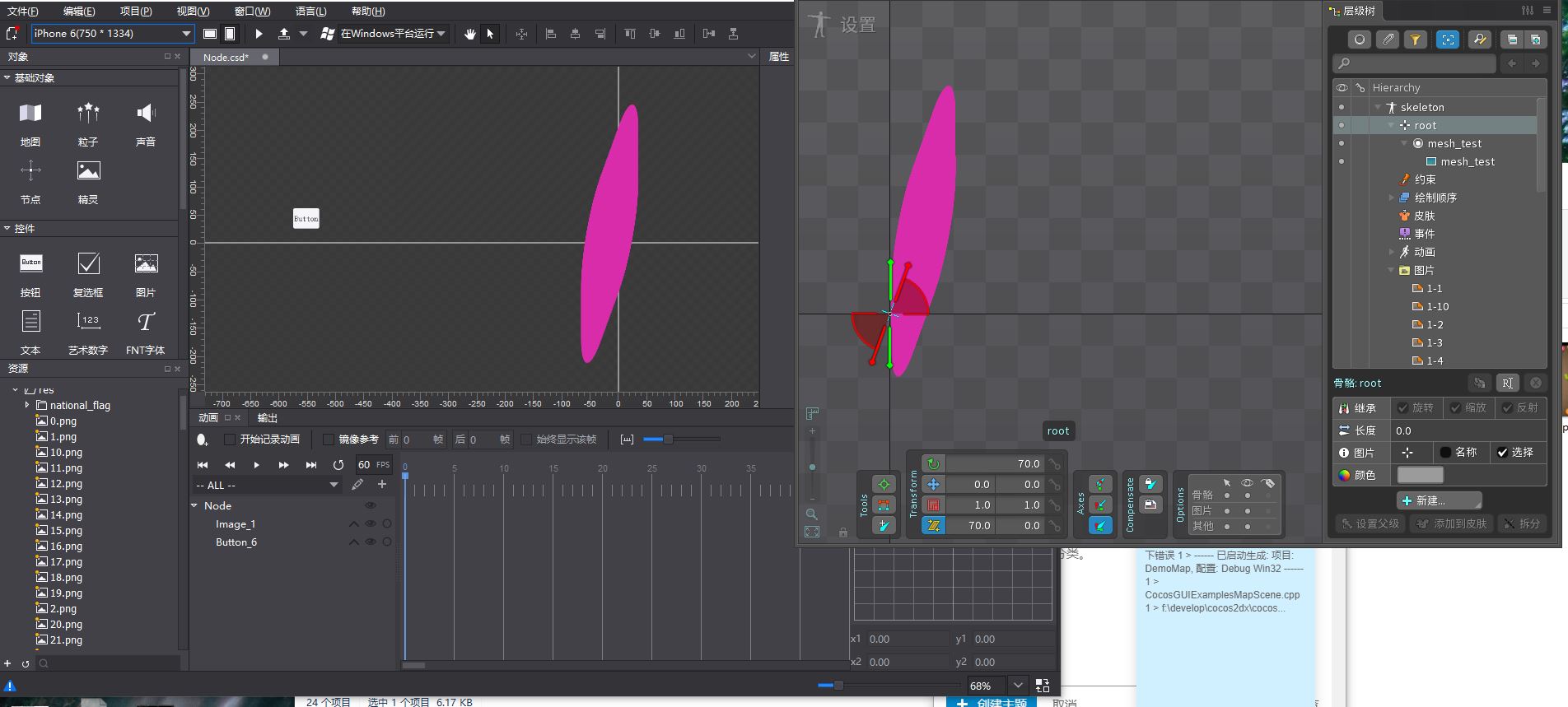Click the 拆分 button
The image size is (1568, 707).
pos(1521,523)
